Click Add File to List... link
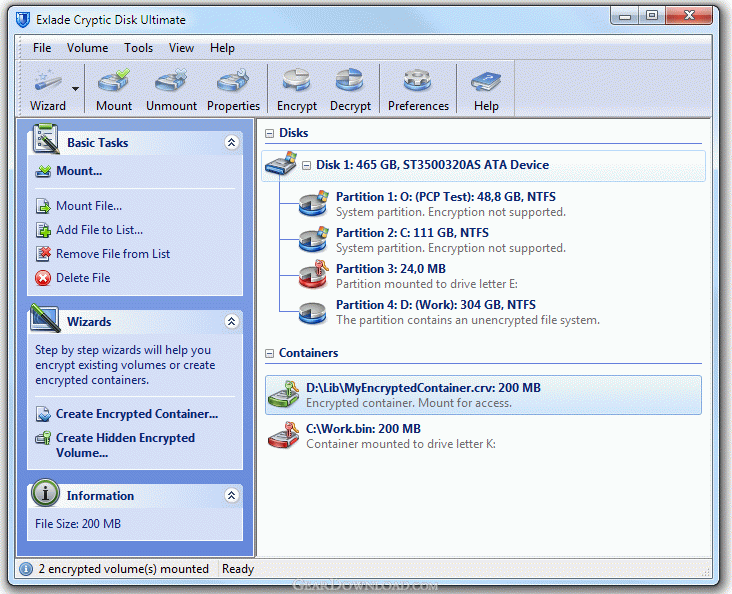 tap(99, 230)
